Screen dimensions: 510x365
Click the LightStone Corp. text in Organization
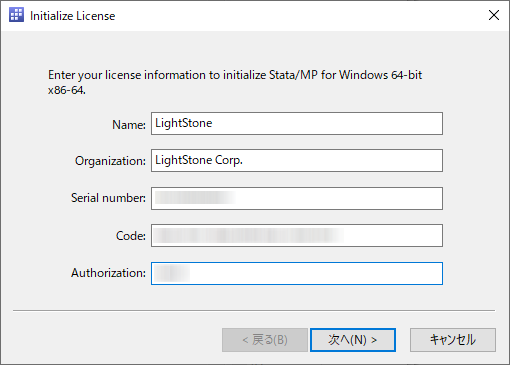[x=199, y=160]
